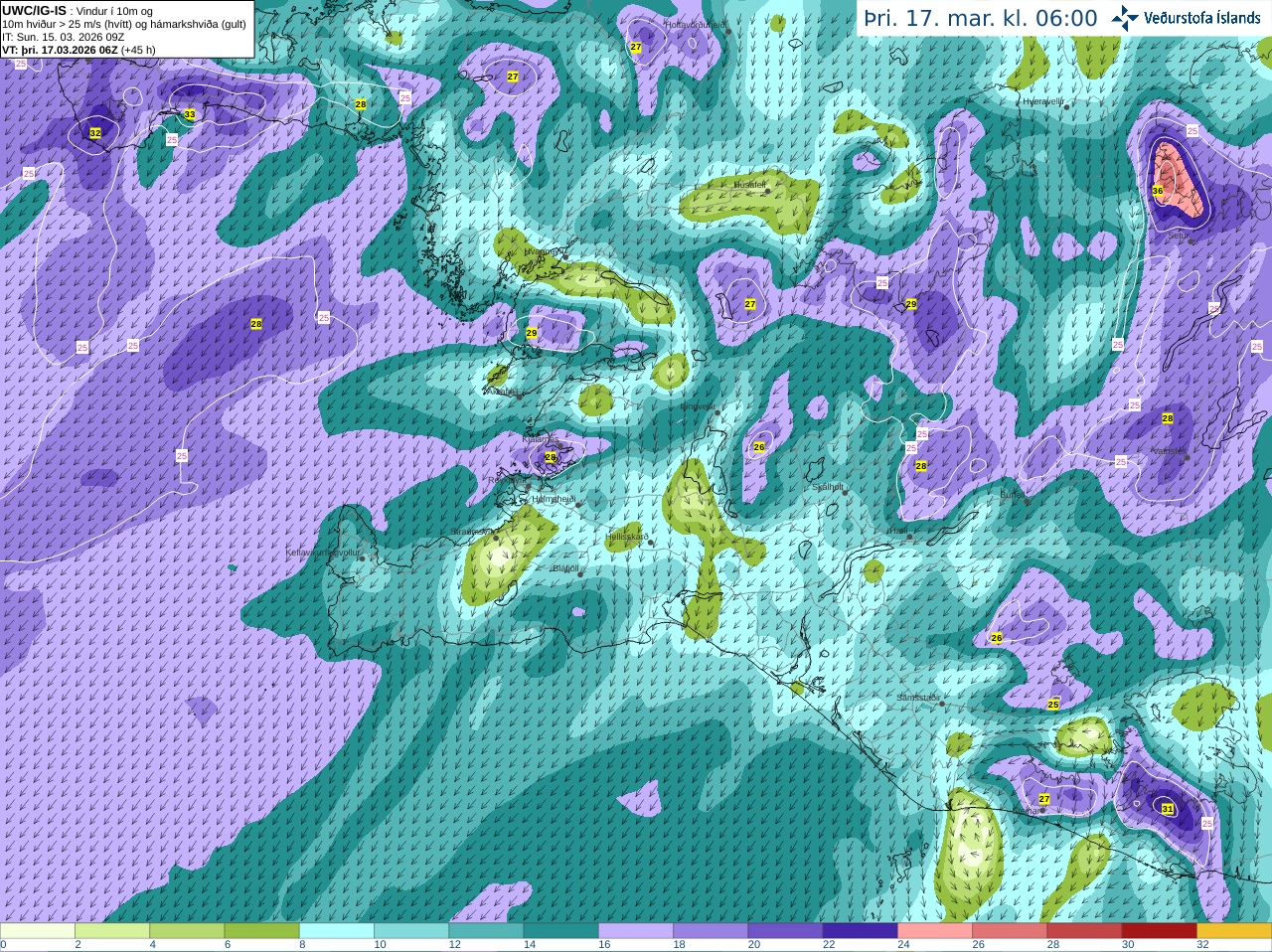Click the legend scale value 16
1272x952 pixels.
604,945
